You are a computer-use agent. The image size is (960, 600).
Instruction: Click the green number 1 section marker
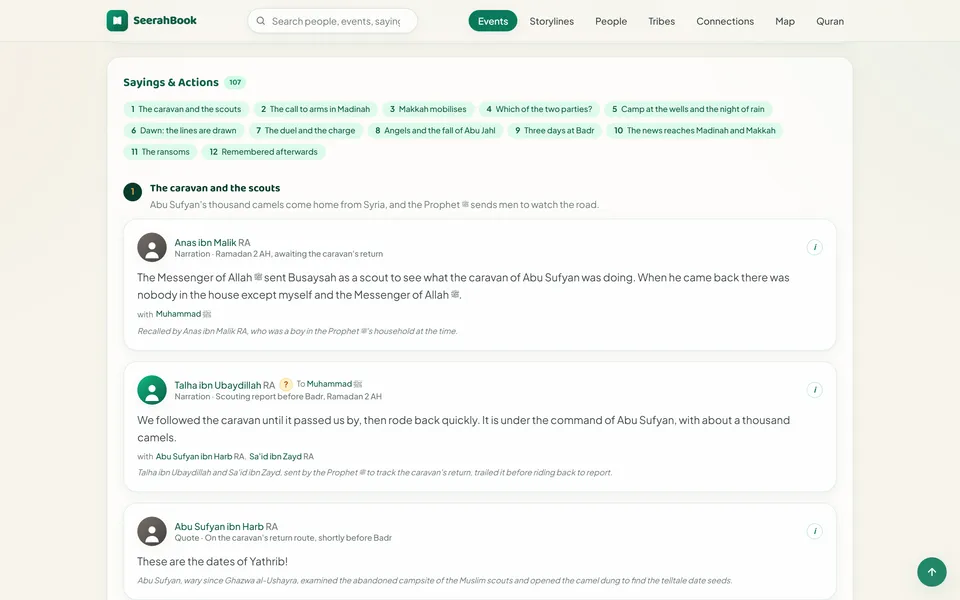click(133, 192)
